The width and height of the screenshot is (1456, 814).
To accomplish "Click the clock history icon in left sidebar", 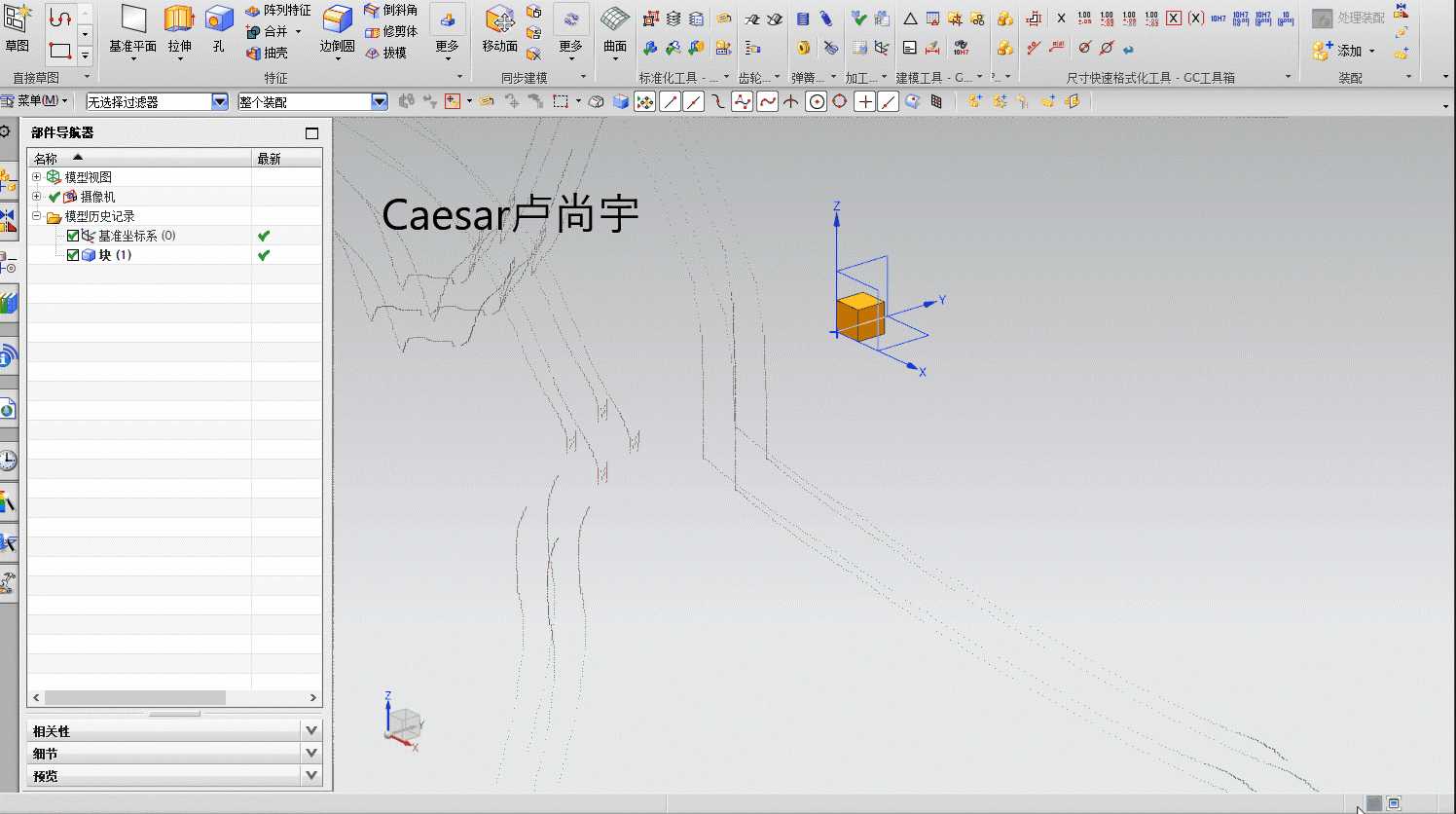I will click(x=8, y=460).
